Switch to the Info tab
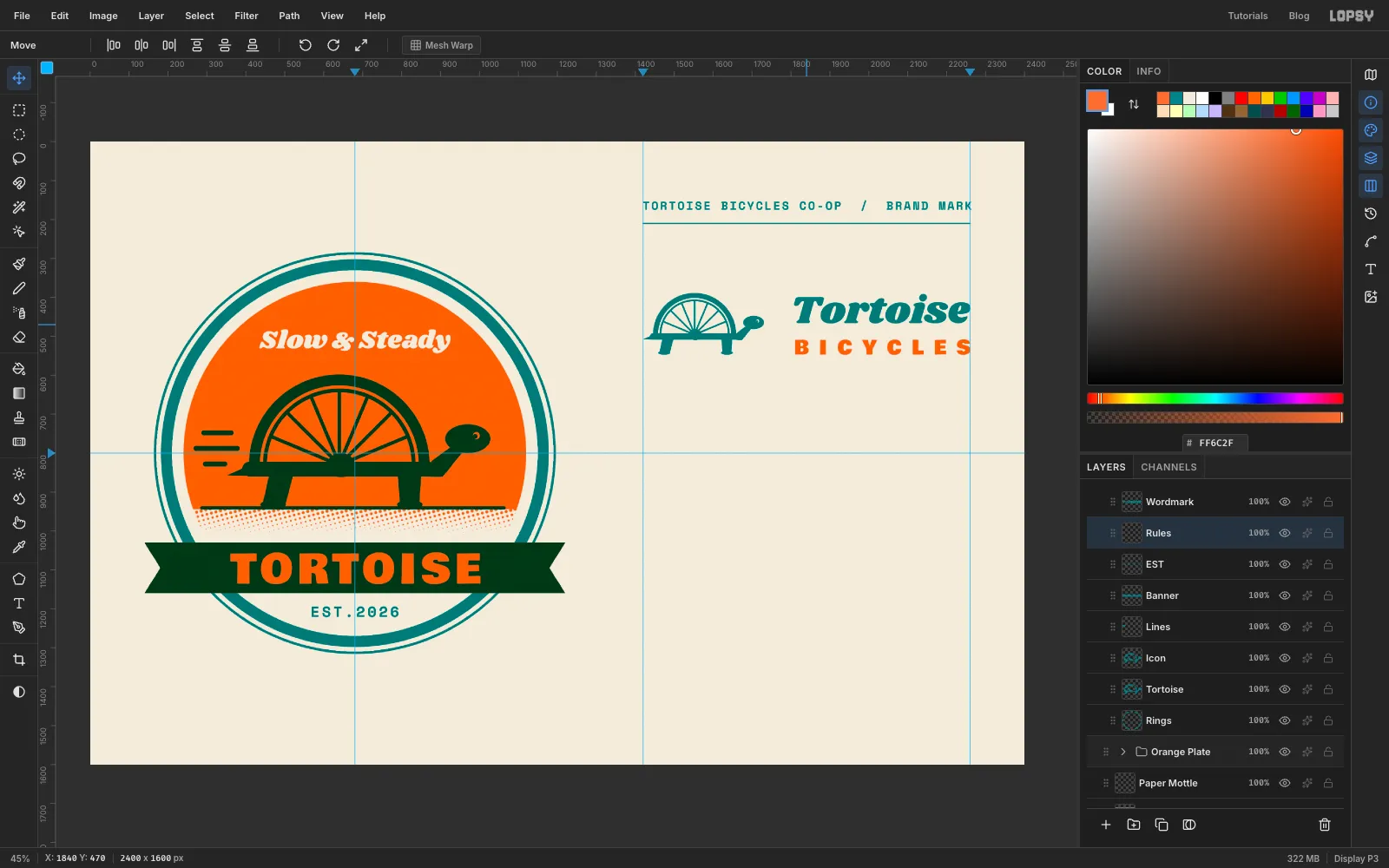1389x868 pixels. pos(1149,71)
